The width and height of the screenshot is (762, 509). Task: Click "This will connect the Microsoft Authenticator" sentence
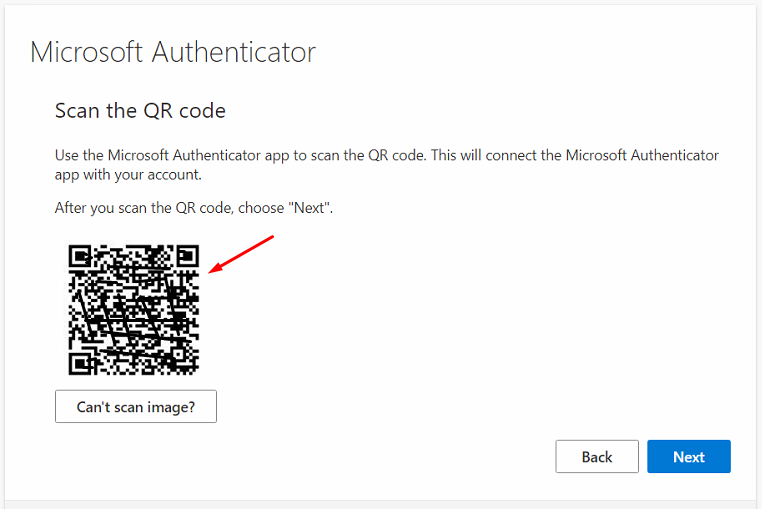click(x=574, y=155)
